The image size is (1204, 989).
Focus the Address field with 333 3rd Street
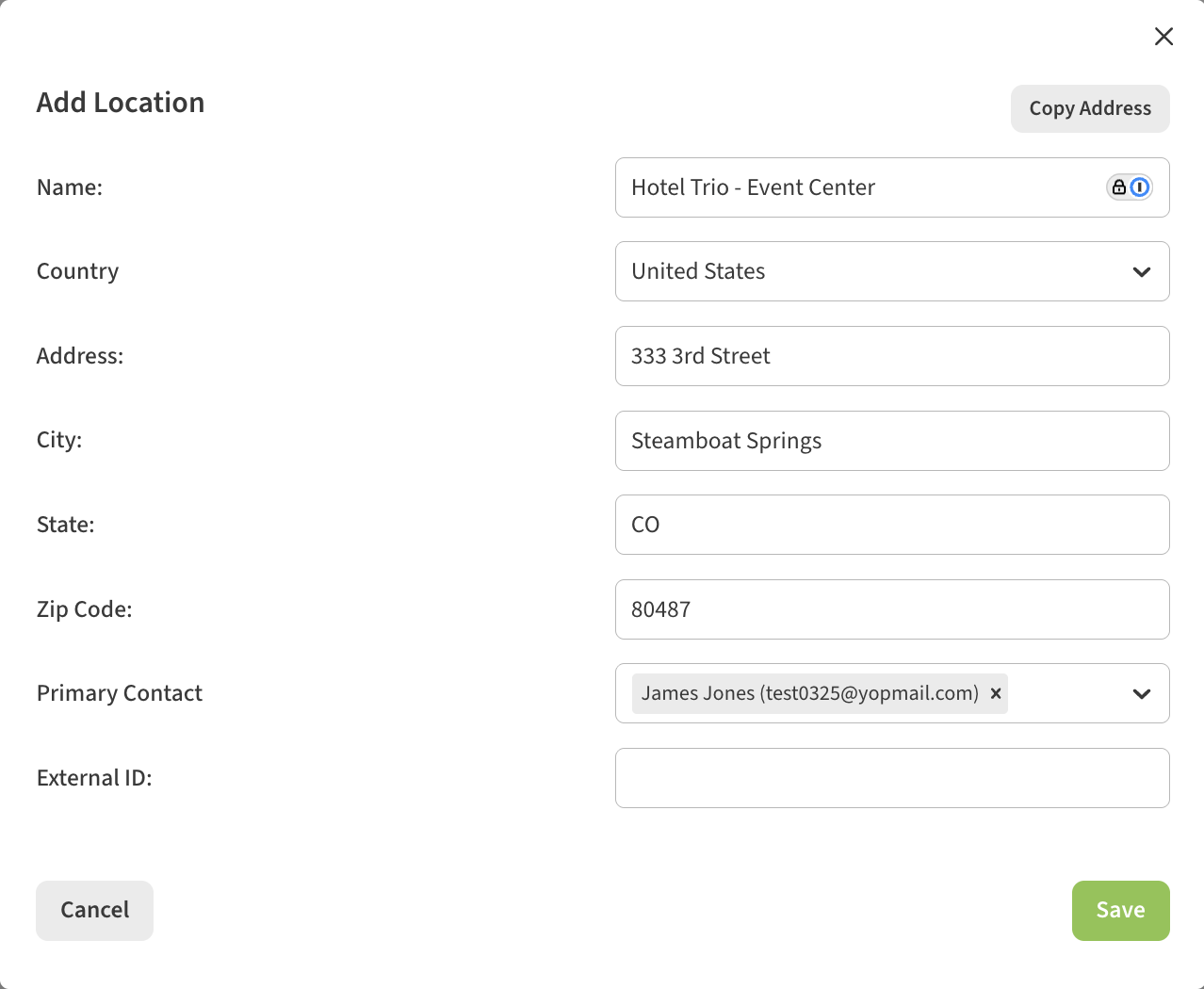(x=891, y=356)
